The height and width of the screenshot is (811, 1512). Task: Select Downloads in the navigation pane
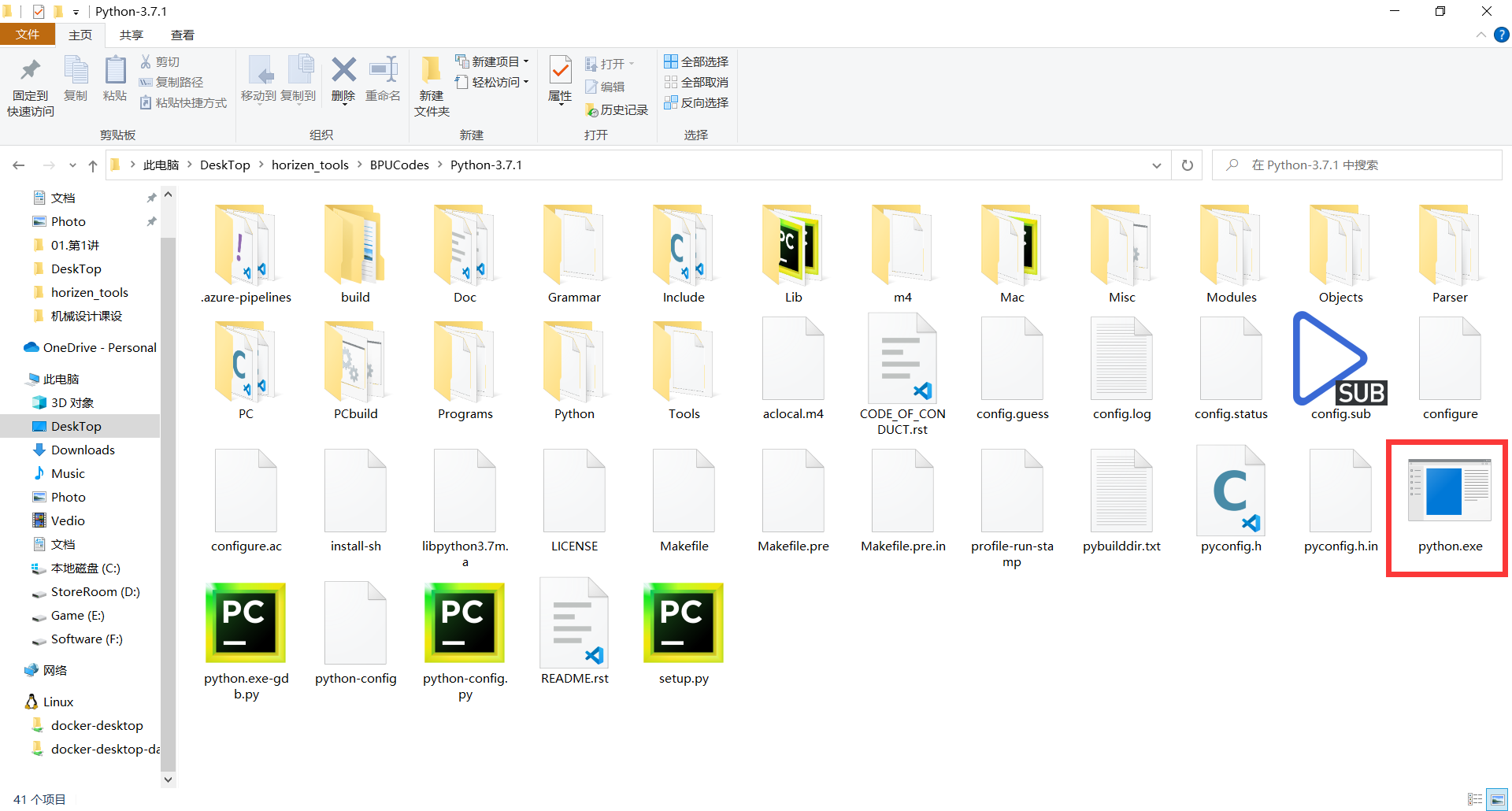click(83, 450)
